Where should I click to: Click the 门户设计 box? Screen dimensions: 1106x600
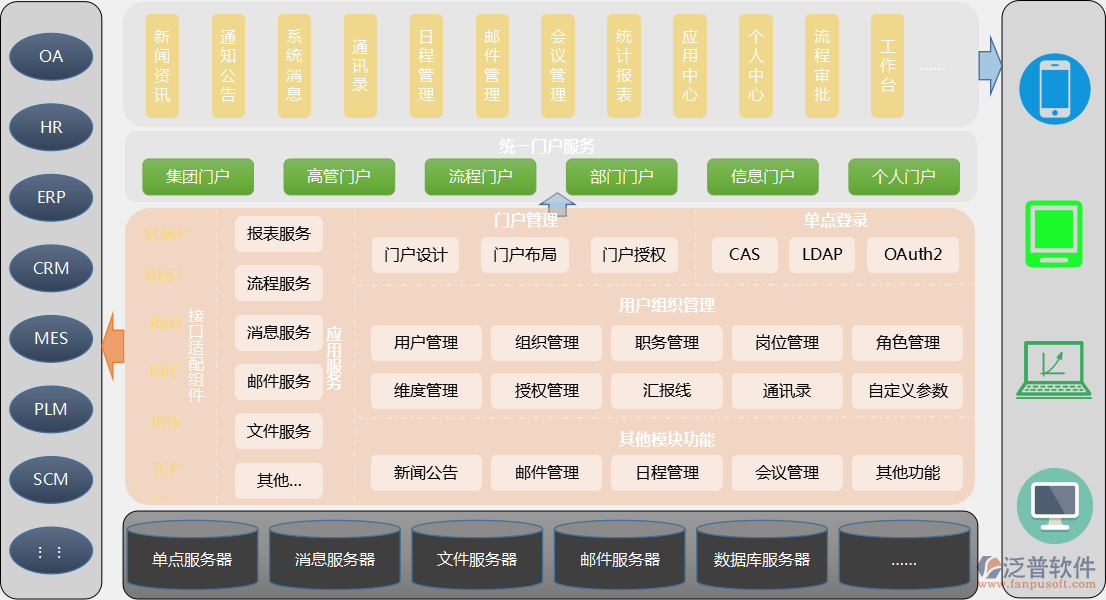coord(415,255)
